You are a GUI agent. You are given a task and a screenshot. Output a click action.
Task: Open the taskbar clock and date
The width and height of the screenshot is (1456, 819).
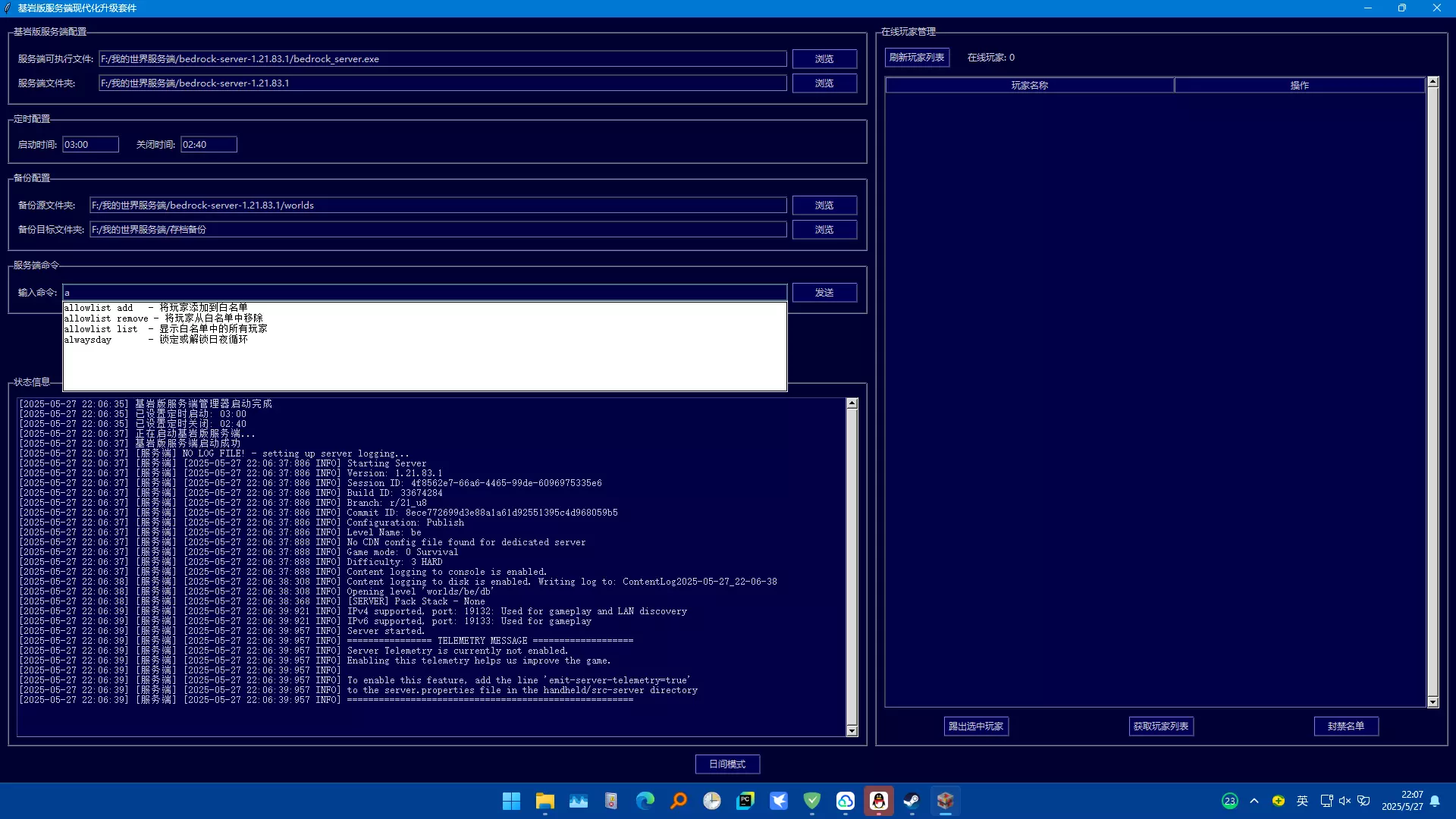(1402, 801)
